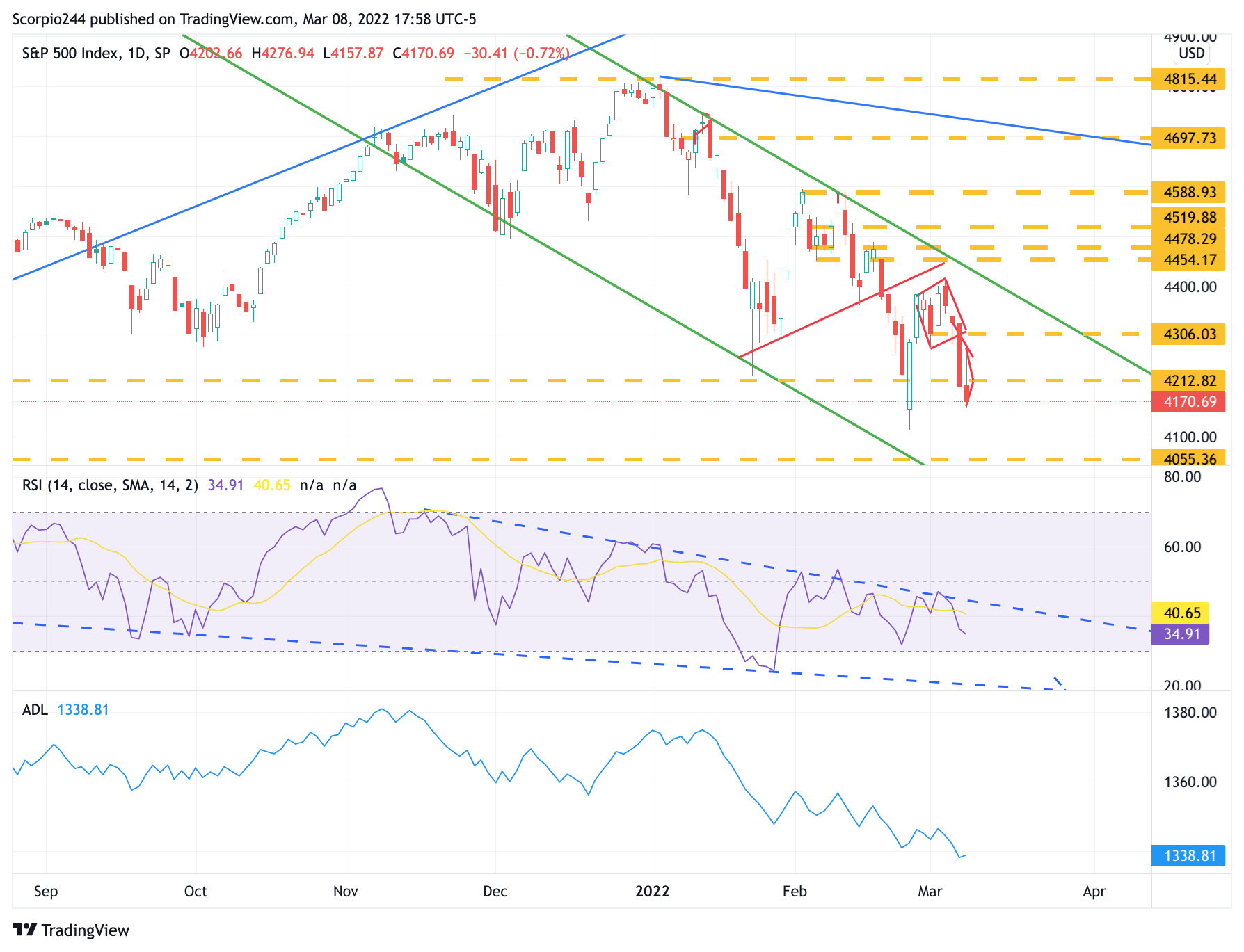Viewport: 1244px width, 952px height.
Task: Click the Nov label on time axis
Action: click(x=346, y=892)
